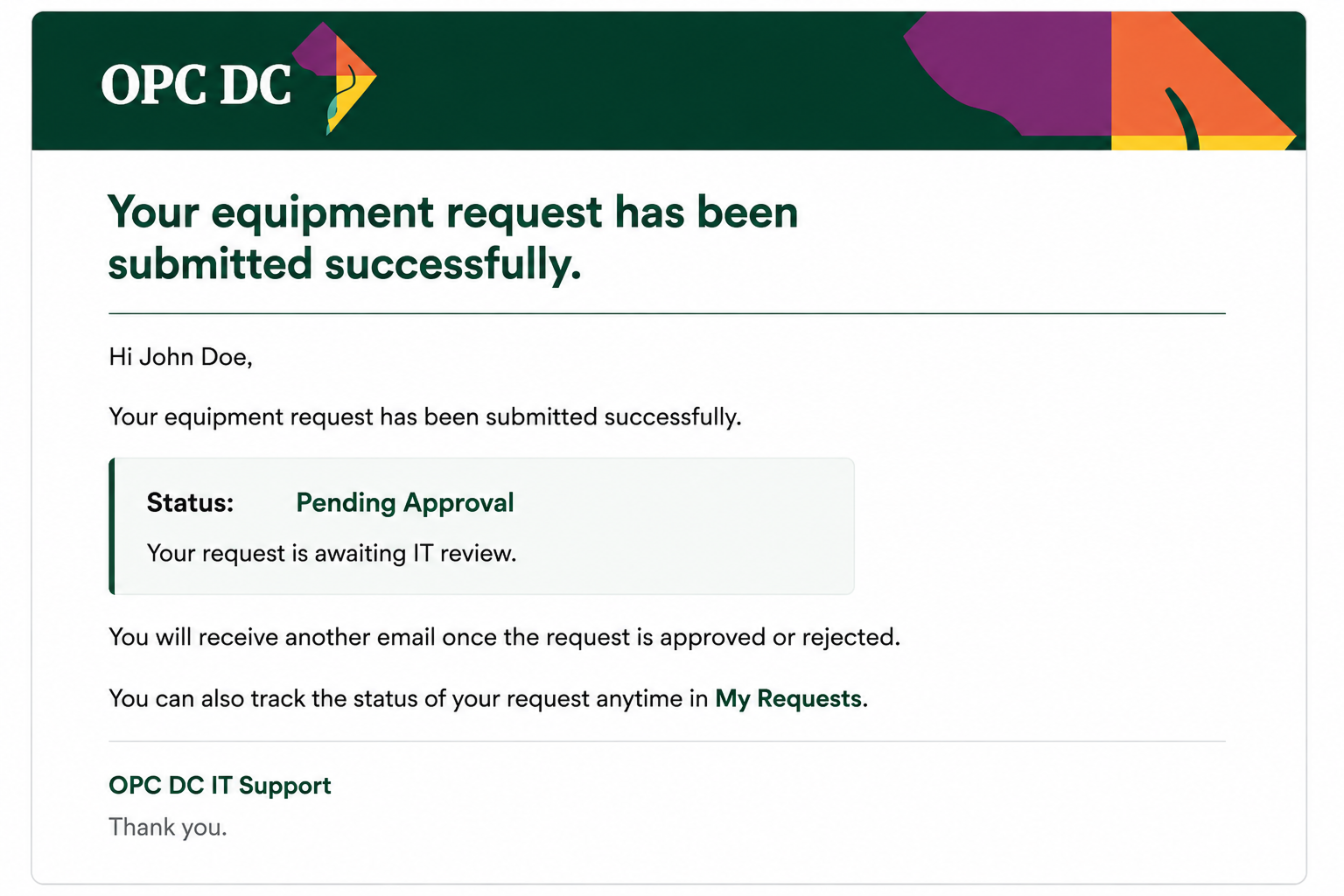
Task: Click the body line confirming submission
Action: click(425, 416)
